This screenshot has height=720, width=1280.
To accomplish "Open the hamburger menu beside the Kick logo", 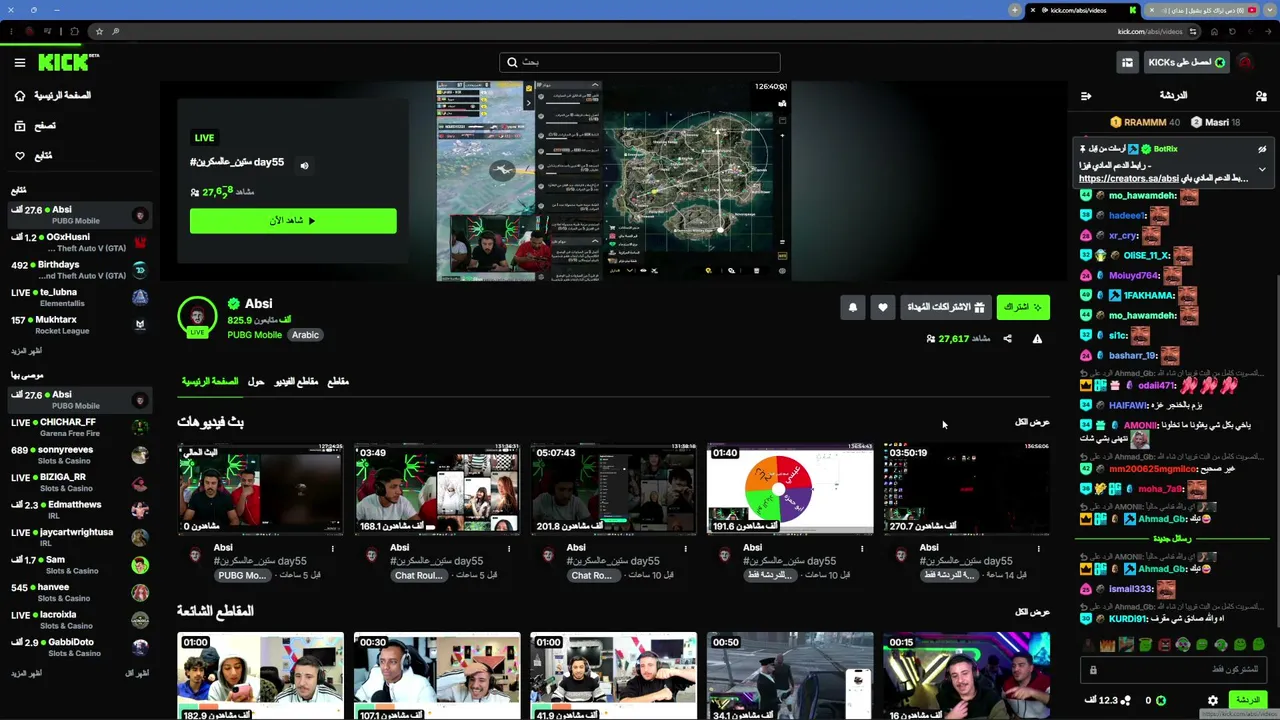I will click(20, 62).
